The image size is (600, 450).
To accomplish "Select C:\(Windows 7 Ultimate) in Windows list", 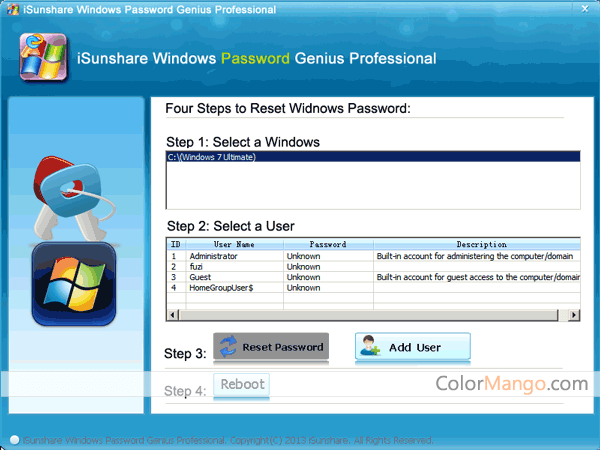I will point(212,158).
